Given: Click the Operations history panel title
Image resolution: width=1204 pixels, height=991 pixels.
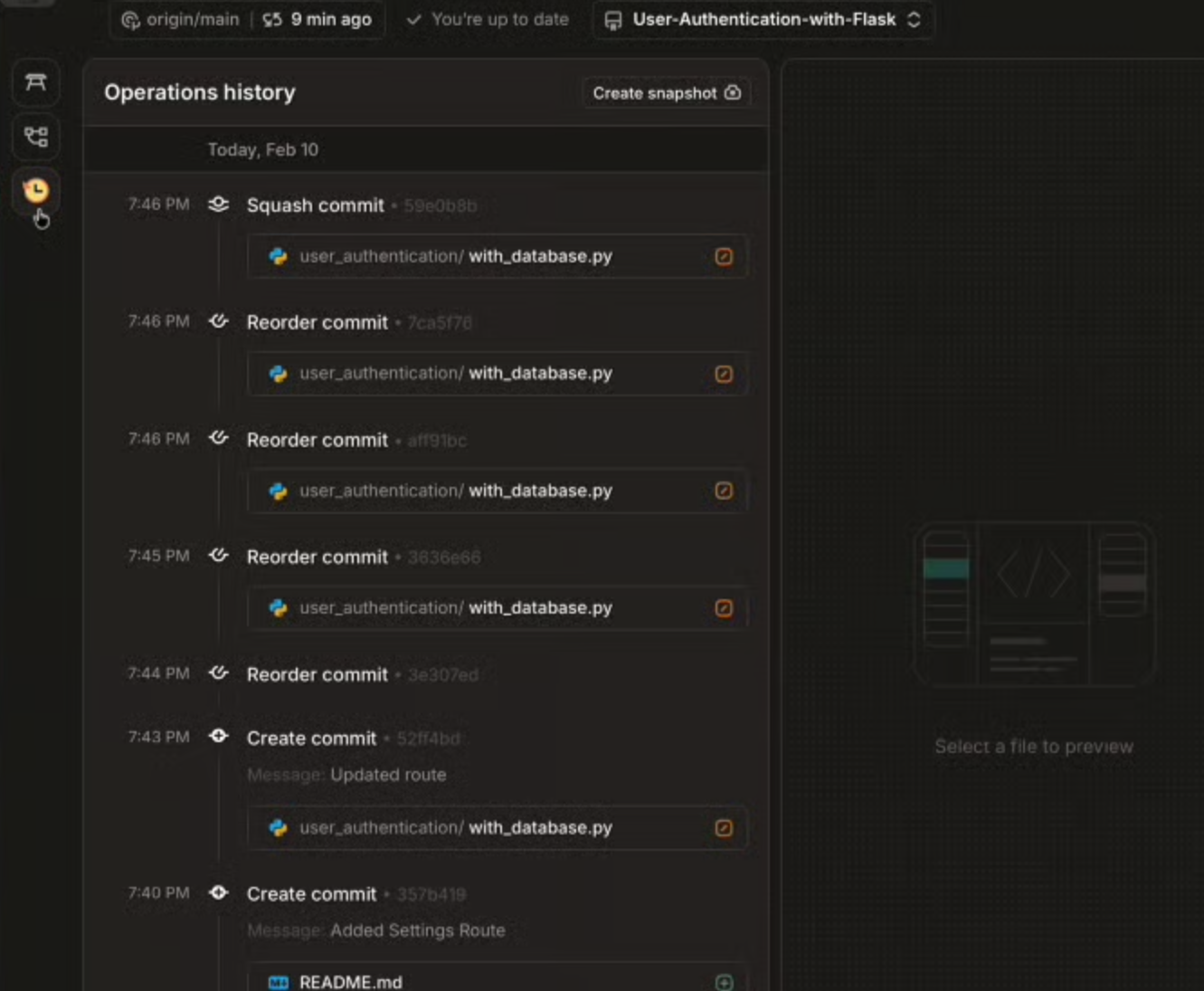Looking at the screenshot, I should pyautogui.click(x=199, y=92).
